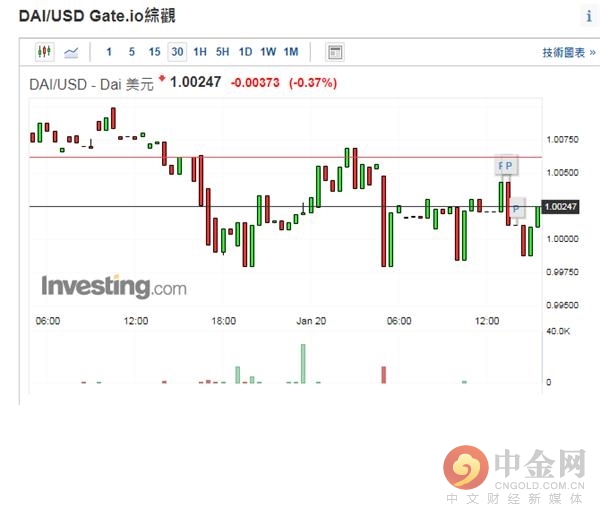This screenshot has width=600, height=517.
Task: Open the 技術图表 technical chart link
Action: [x=569, y=52]
